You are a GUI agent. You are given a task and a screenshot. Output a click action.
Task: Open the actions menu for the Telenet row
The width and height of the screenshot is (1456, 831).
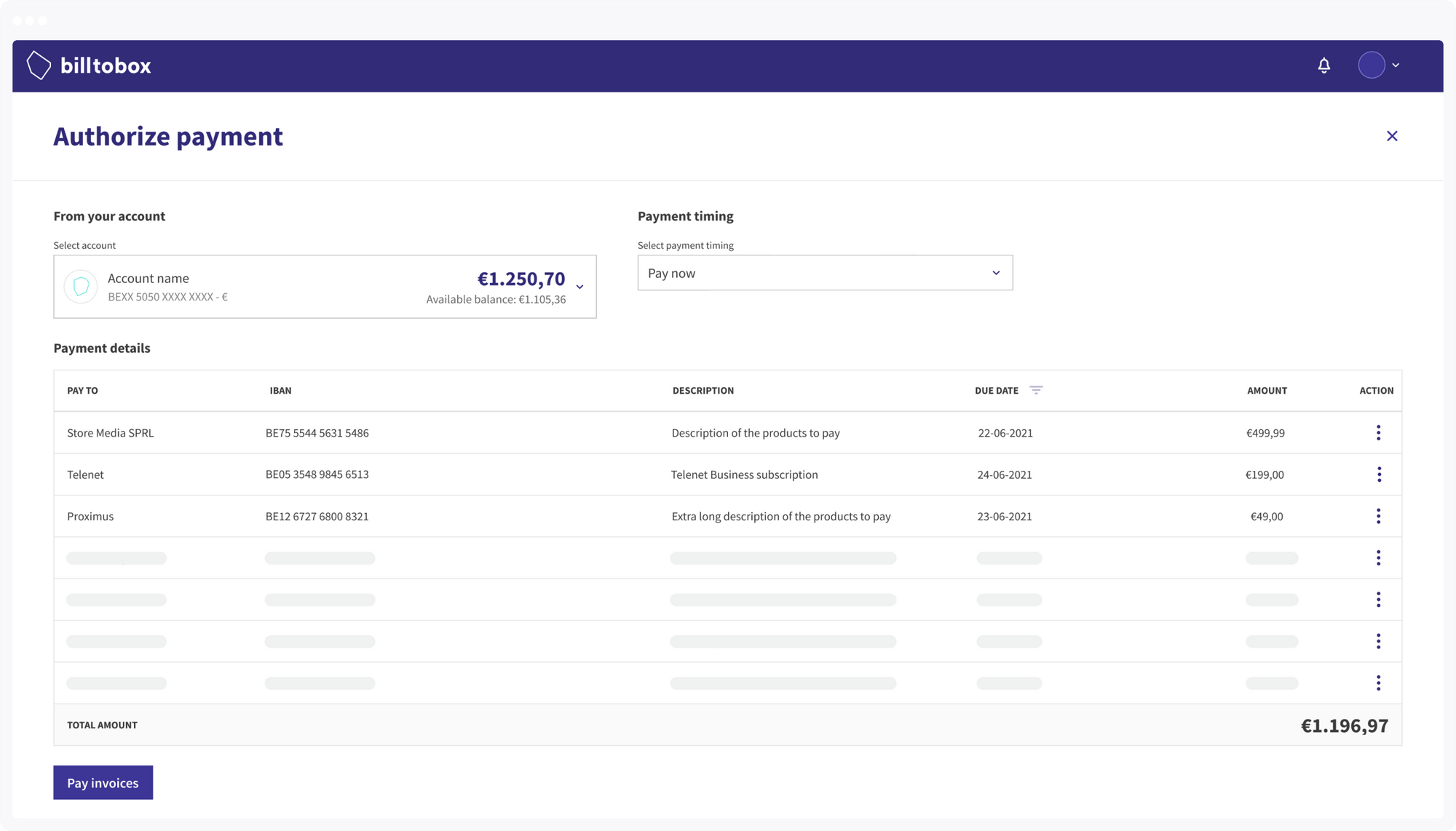point(1378,474)
